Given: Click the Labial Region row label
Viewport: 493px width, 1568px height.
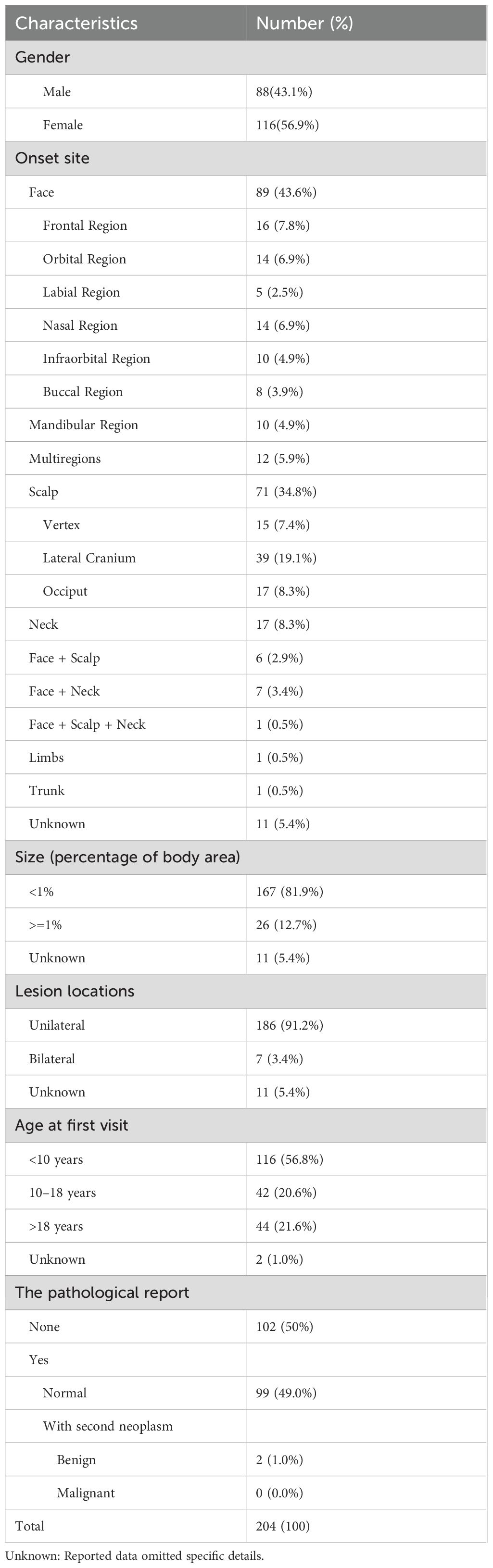Looking at the screenshot, I should pos(81,292).
